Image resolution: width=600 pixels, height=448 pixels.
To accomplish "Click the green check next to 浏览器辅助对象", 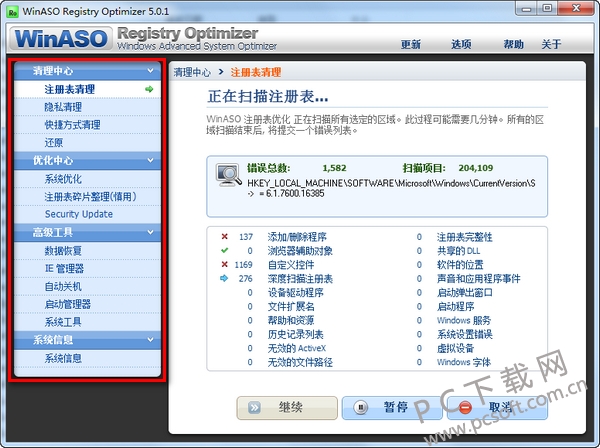I will coord(225,251).
